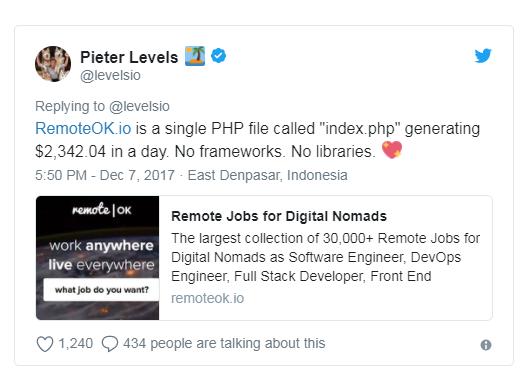Open 434 people are talking about this
The height and width of the screenshot is (384, 530).
pyautogui.click(x=224, y=344)
